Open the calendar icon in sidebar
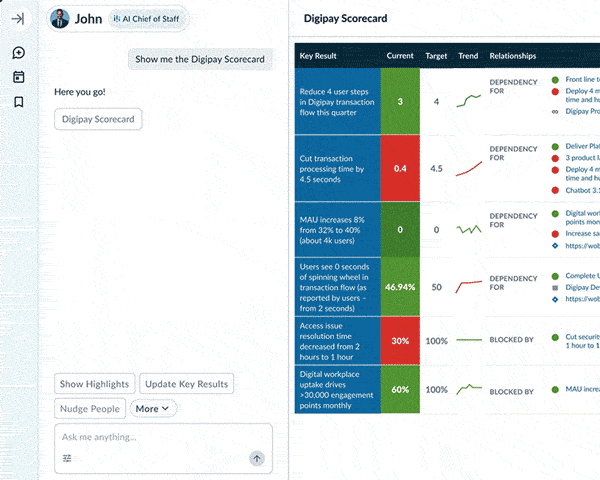Viewport: 600px width, 480px height. pos(18,77)
